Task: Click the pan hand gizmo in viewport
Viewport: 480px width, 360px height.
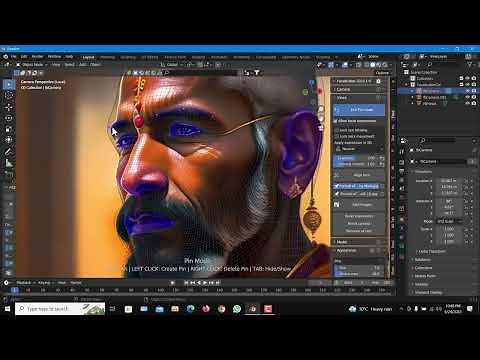Action: (321, 118)
